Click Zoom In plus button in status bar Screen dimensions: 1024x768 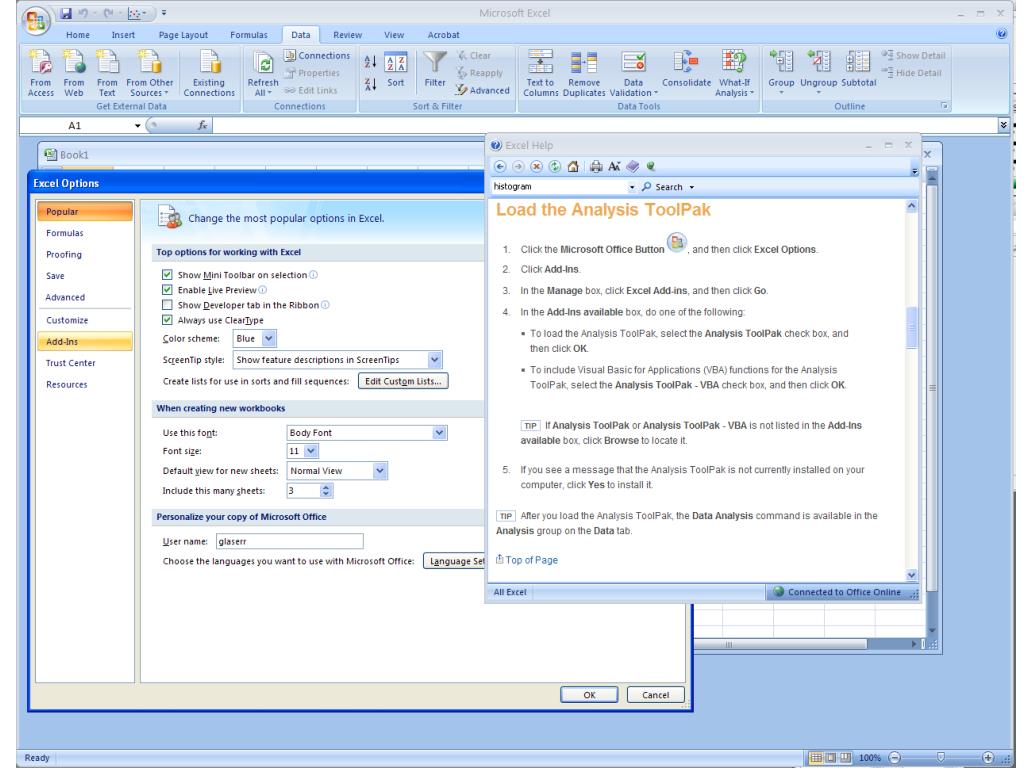coord(988,758)
